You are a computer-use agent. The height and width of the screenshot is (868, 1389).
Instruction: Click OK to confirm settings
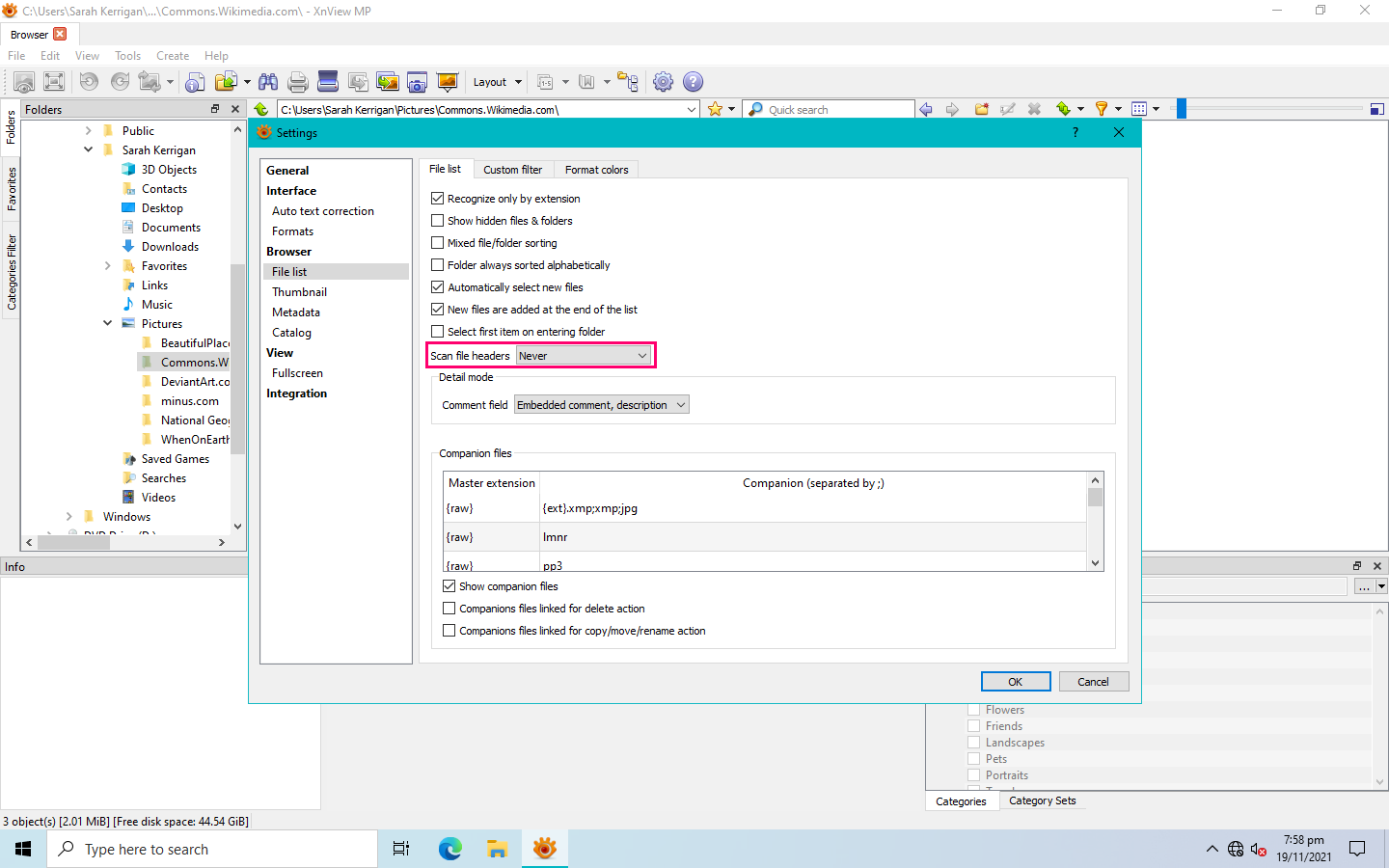coord(1015,682)
